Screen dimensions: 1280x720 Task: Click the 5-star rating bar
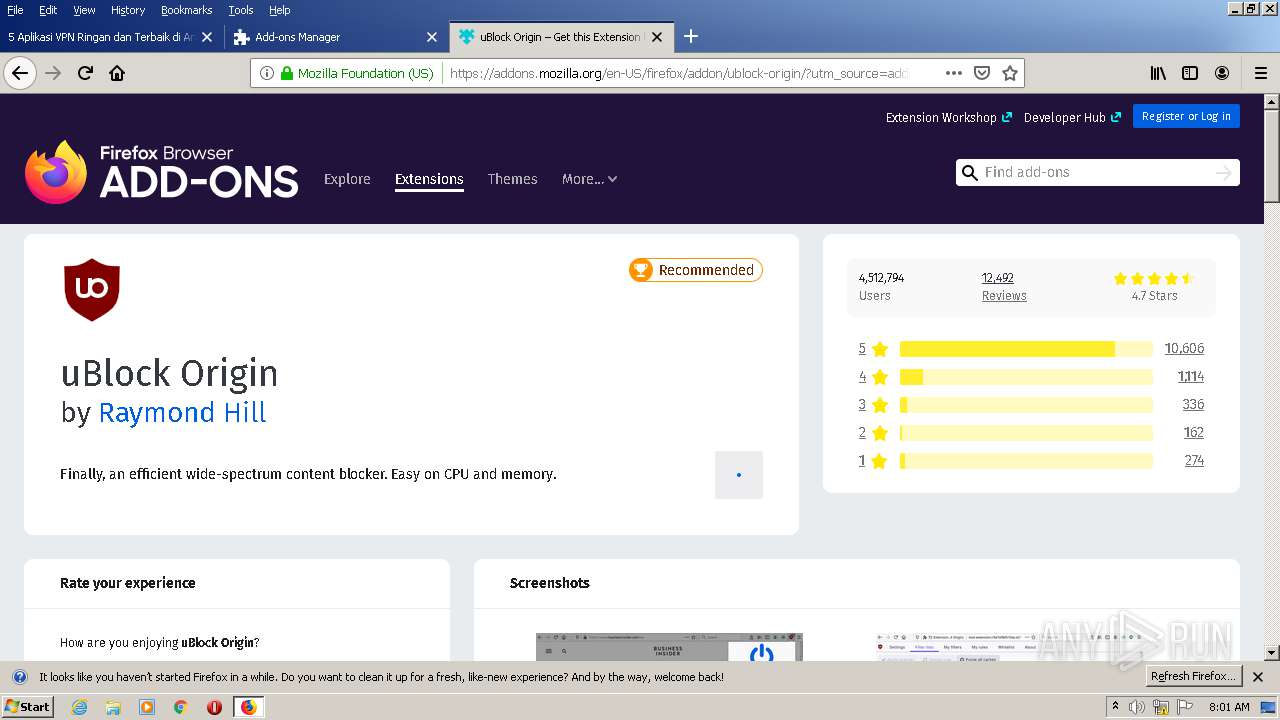1026,349
